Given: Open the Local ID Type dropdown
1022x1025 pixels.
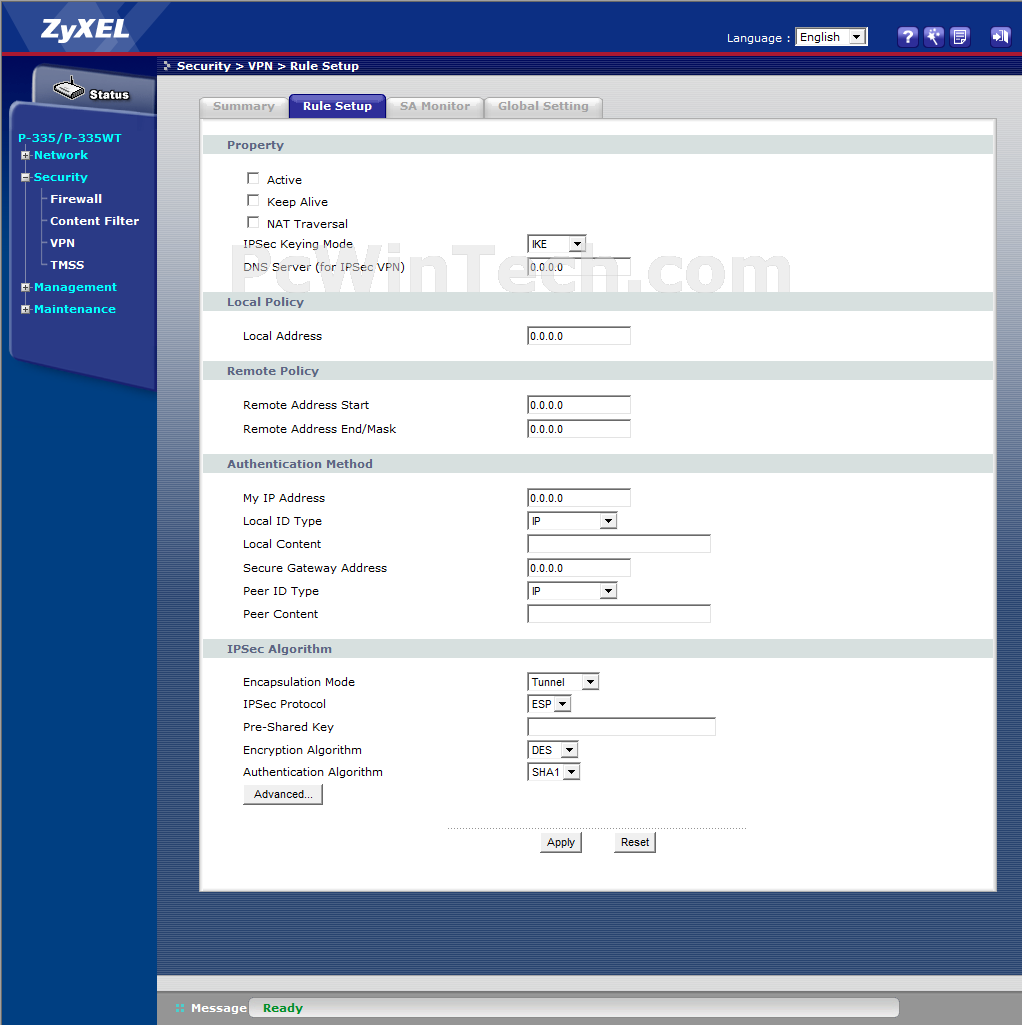Looking at the screenshot, I should (572, 521).
